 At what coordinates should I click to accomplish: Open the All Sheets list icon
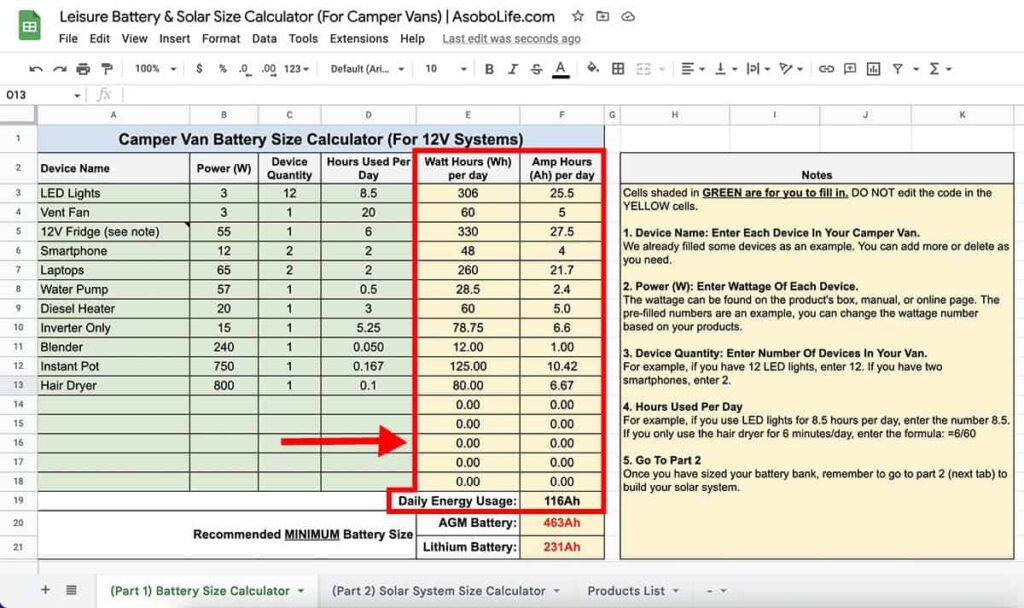(x=71, y=590)
